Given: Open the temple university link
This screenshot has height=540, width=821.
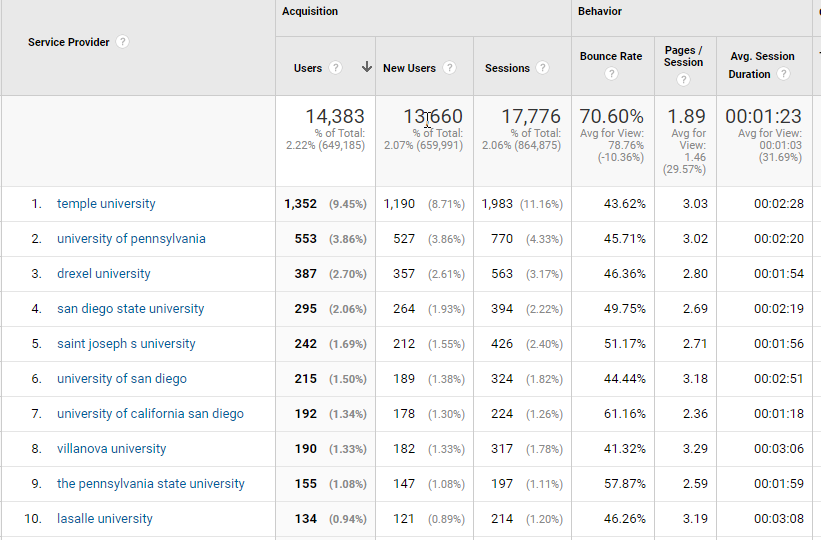Looking at the screenshot, I should 106,204.
